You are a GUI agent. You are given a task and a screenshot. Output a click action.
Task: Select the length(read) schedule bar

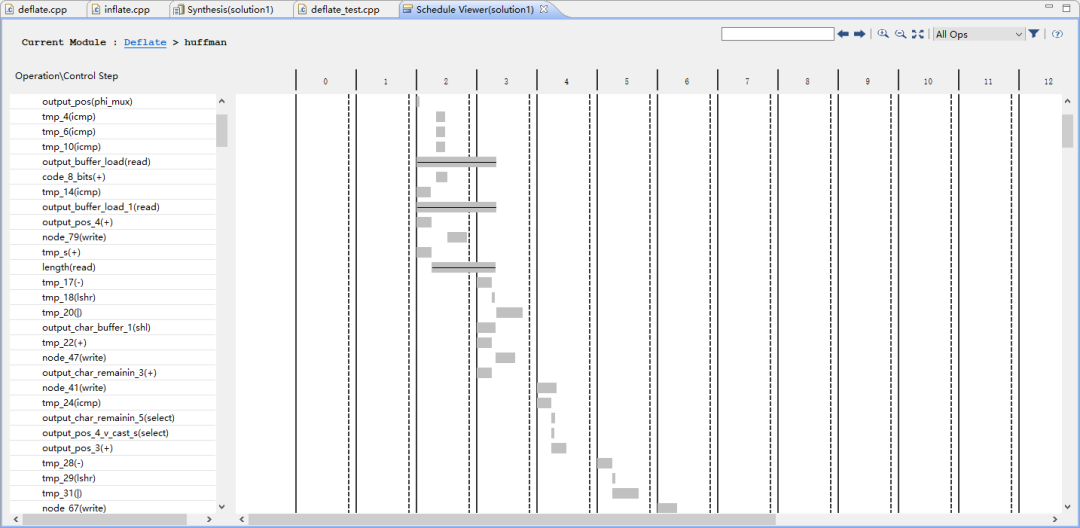pos(463,267)
